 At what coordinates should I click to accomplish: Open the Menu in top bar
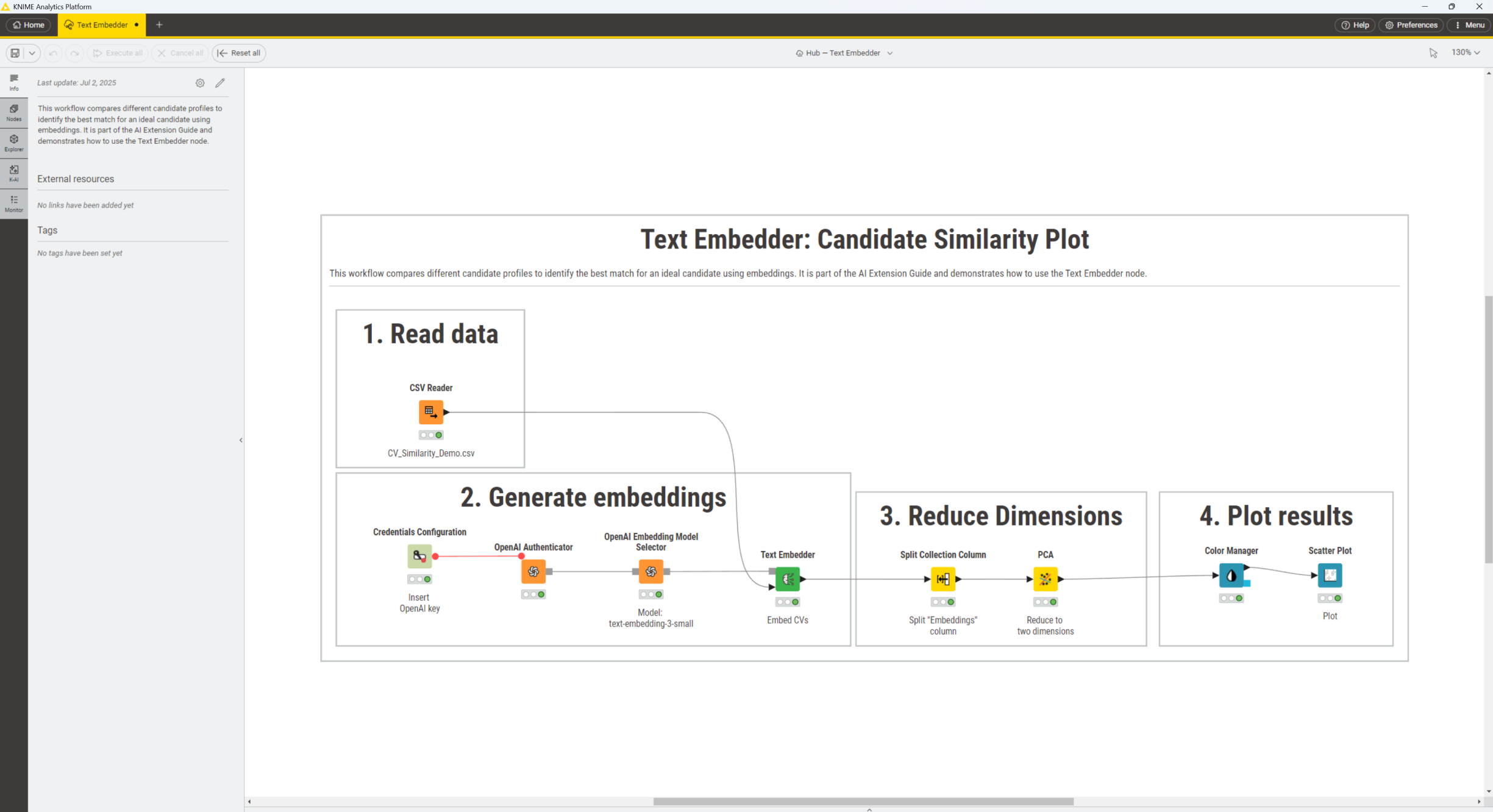[x=1470, y=25]
